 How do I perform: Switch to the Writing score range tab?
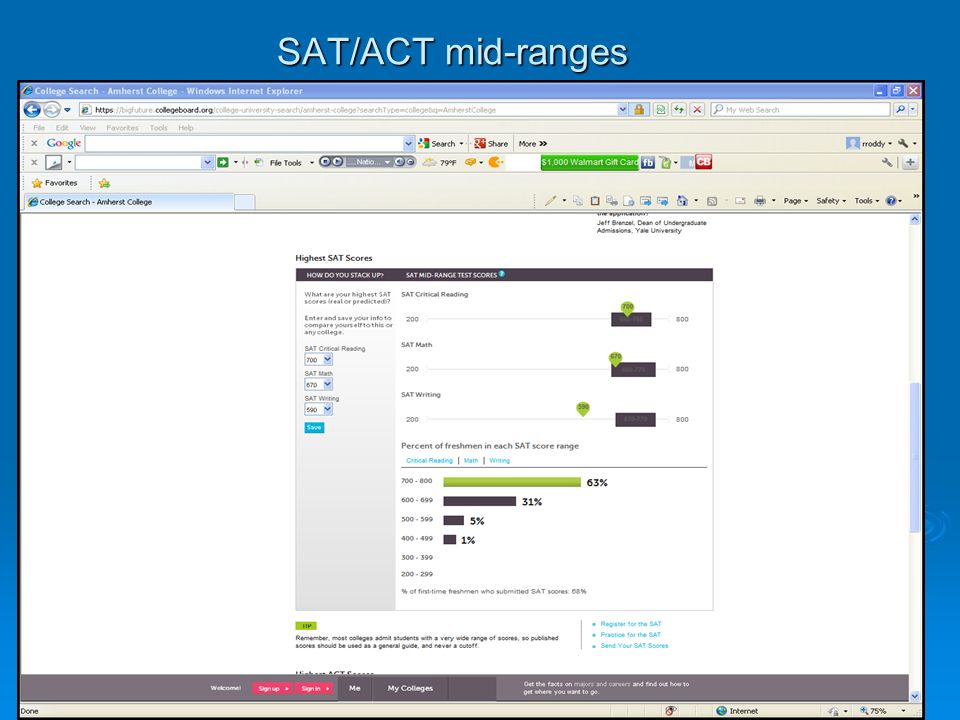(x=500, y=460)
